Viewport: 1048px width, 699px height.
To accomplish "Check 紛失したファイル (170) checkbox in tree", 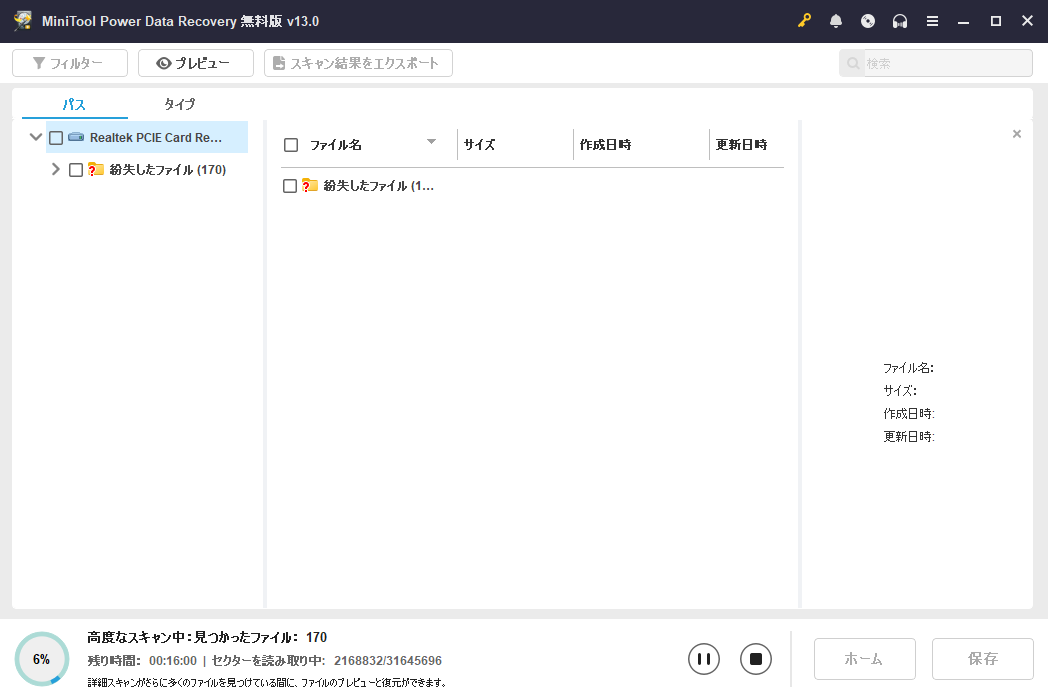I will [x=76, y=170].
